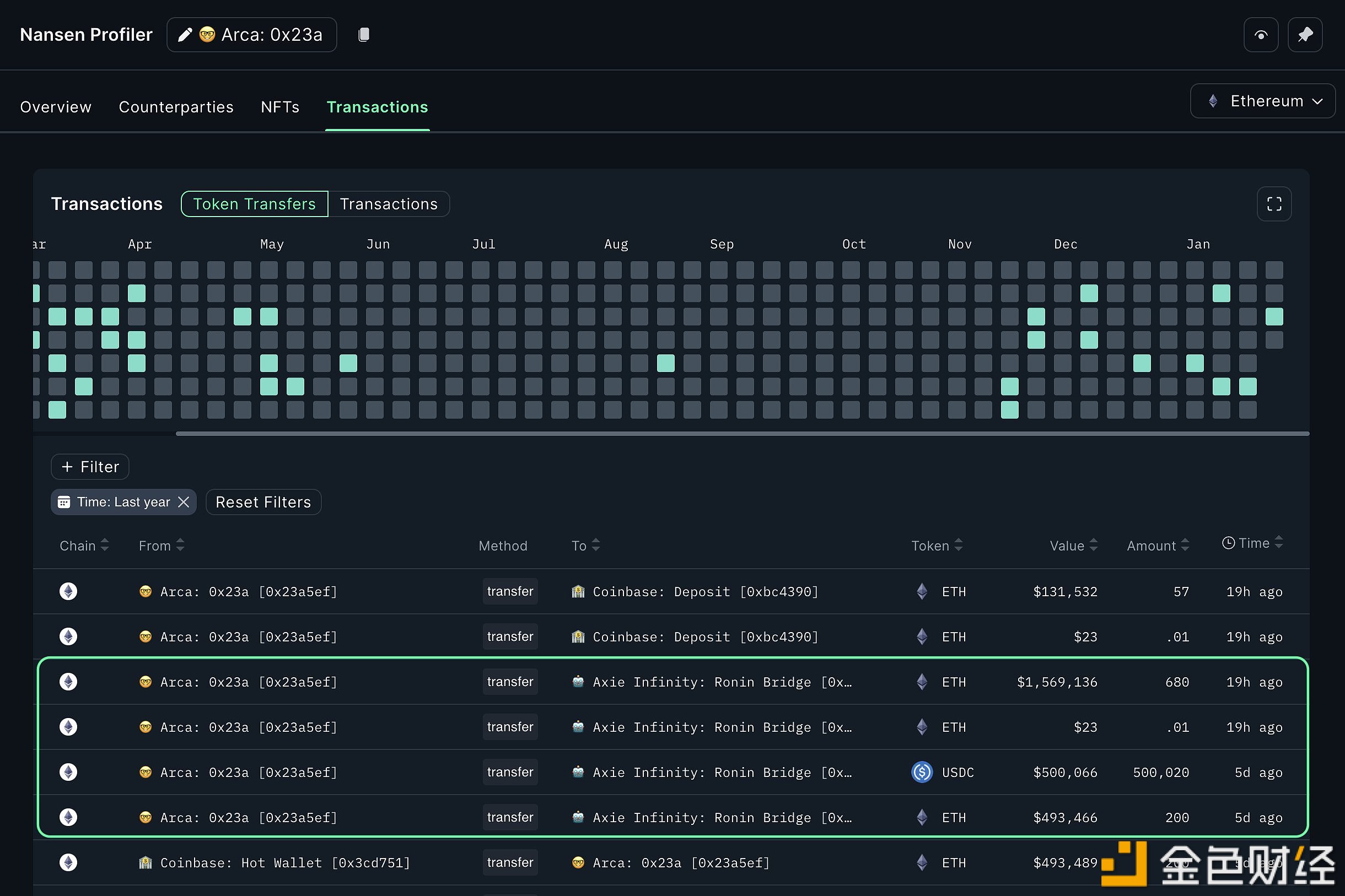Open Axie Infinity: Ronin Bridge link, 680 row

722,682
